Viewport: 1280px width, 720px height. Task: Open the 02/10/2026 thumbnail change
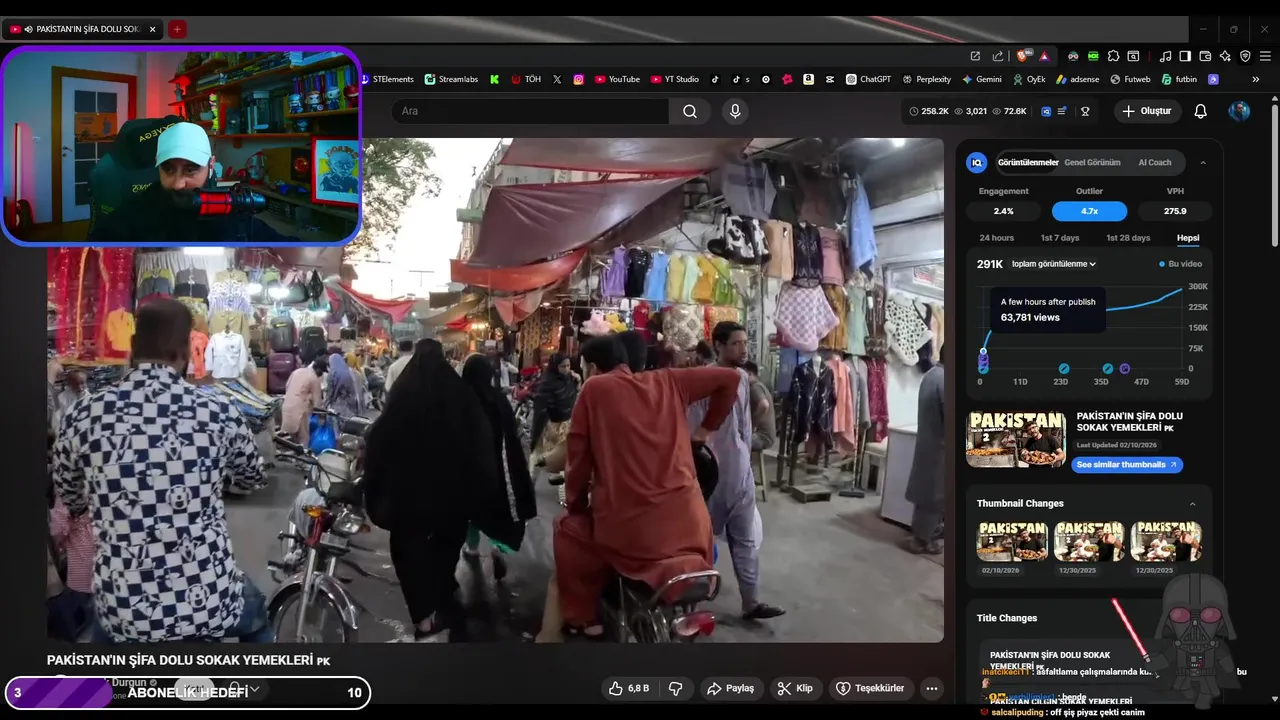coord(1012,541)
